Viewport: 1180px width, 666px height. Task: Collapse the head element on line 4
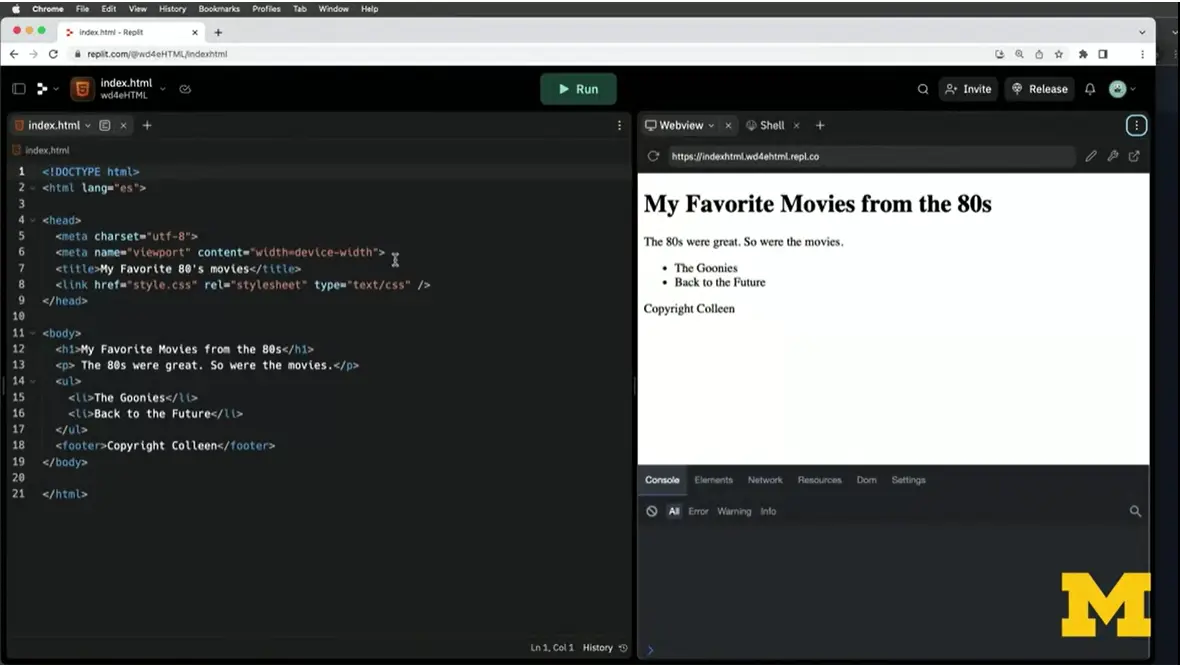pos(33,220)
